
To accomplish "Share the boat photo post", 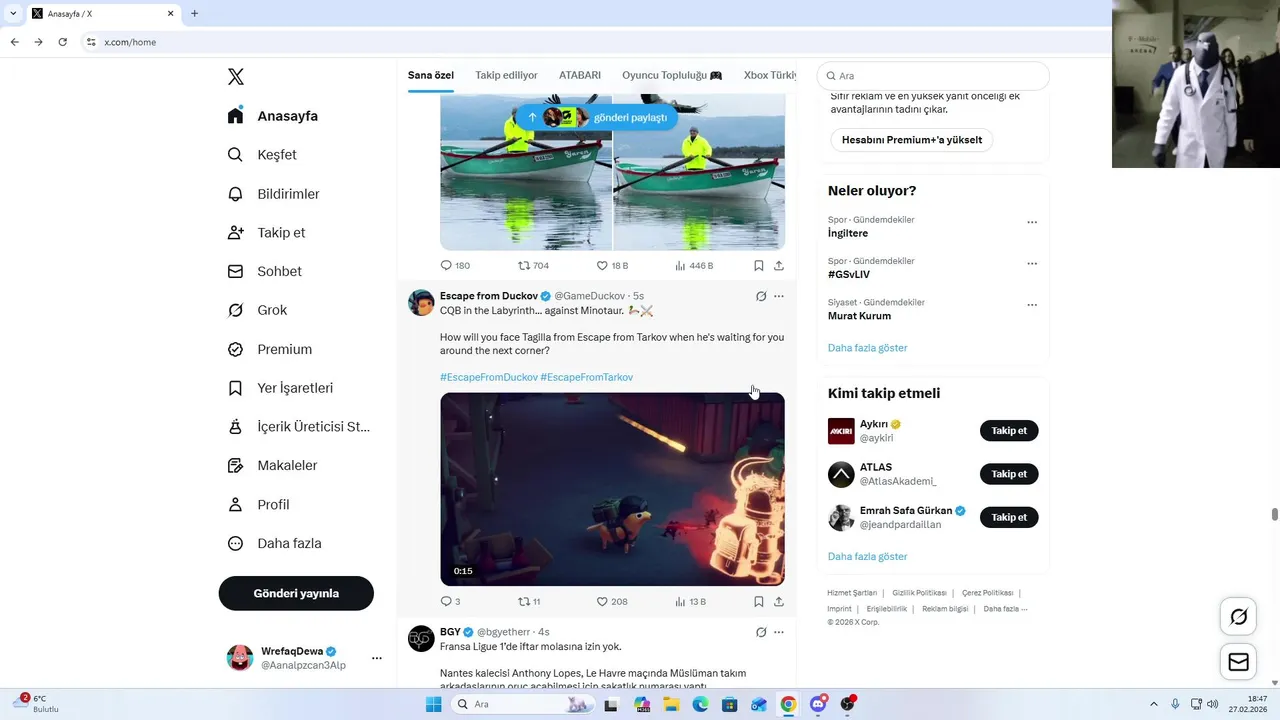I will (779, 266).
